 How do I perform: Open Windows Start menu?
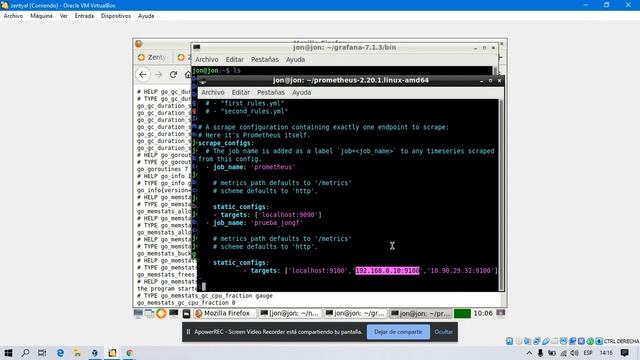click(8, 353)
